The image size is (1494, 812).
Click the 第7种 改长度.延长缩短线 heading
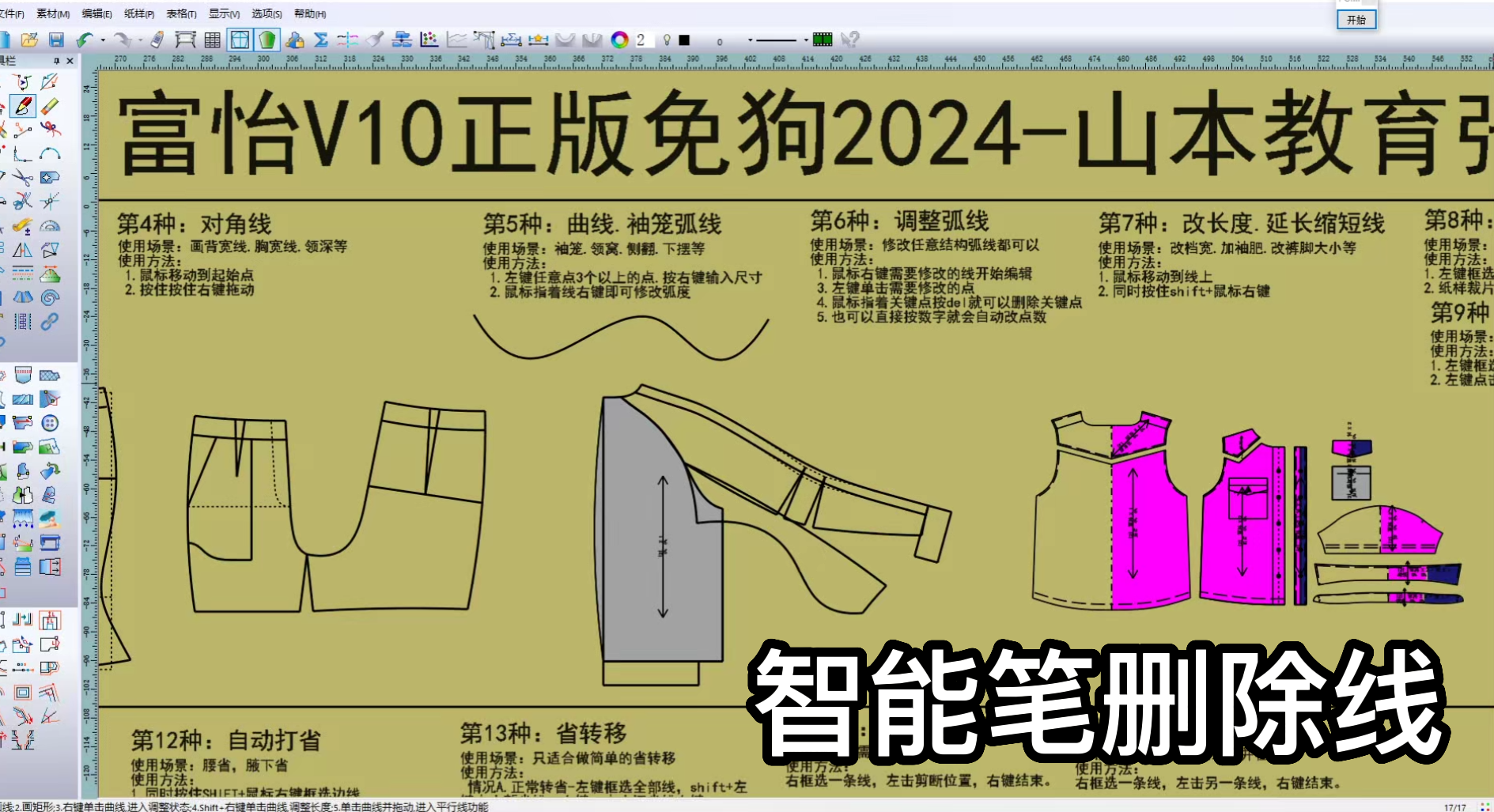pos(1242,223)
